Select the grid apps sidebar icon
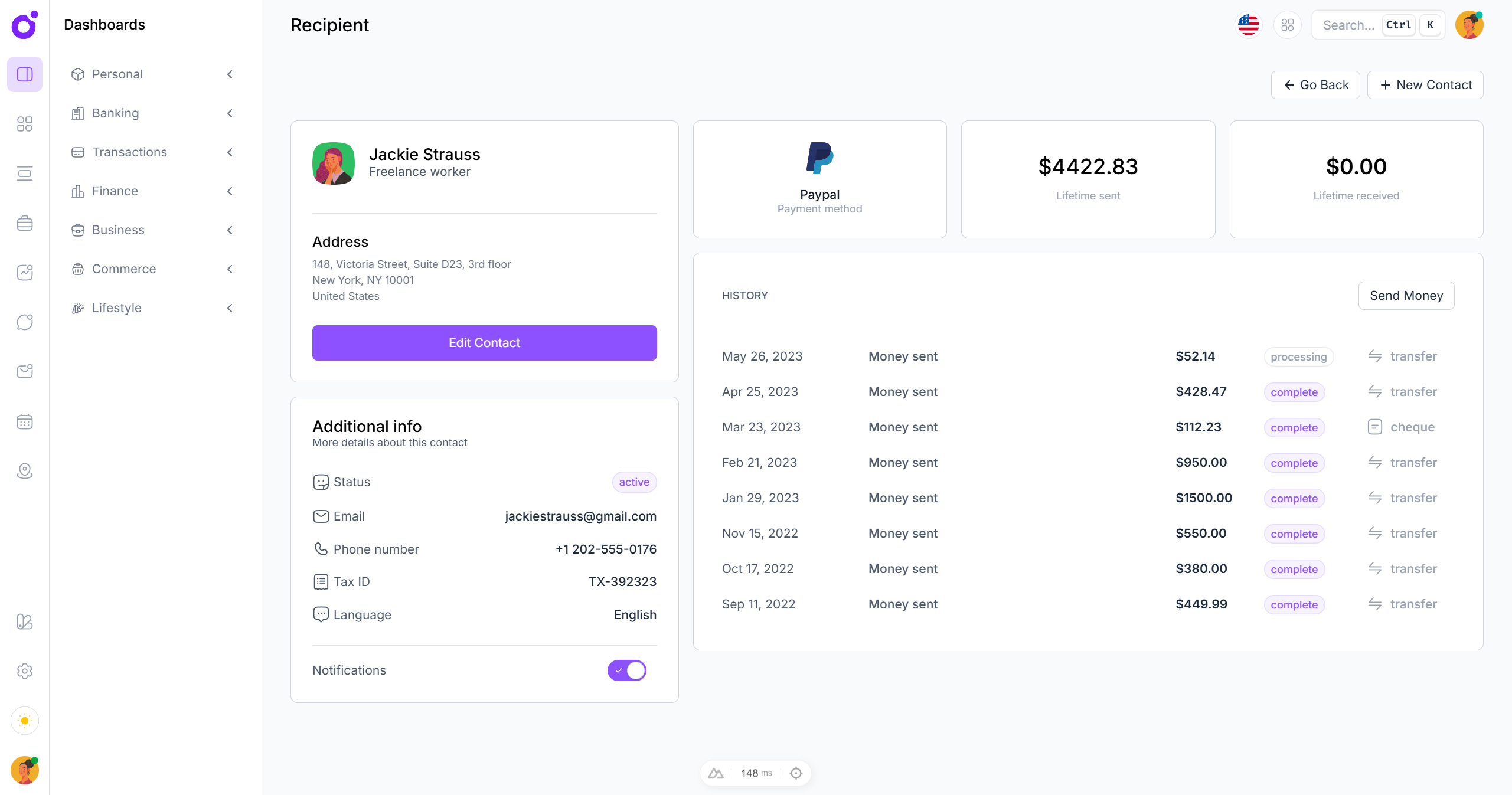Image resolution: width=1512 pixels, height=795 pixels. 25,124
